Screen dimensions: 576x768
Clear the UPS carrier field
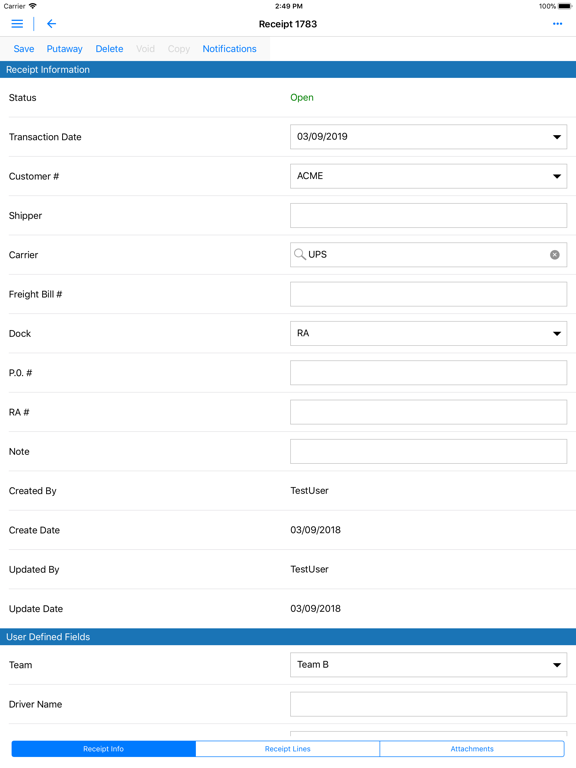click(554, 255)
